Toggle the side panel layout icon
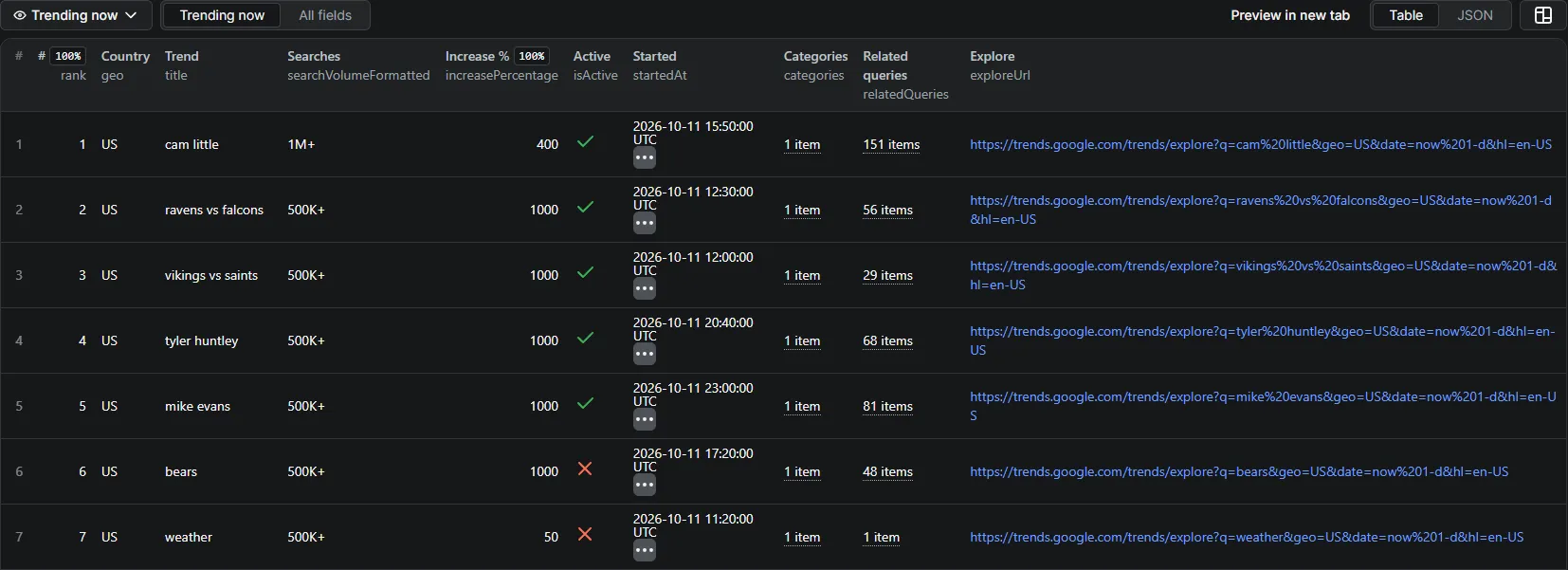This screenshot has height=570, width=1568. pyautogui.click(x=1542, y=15)
